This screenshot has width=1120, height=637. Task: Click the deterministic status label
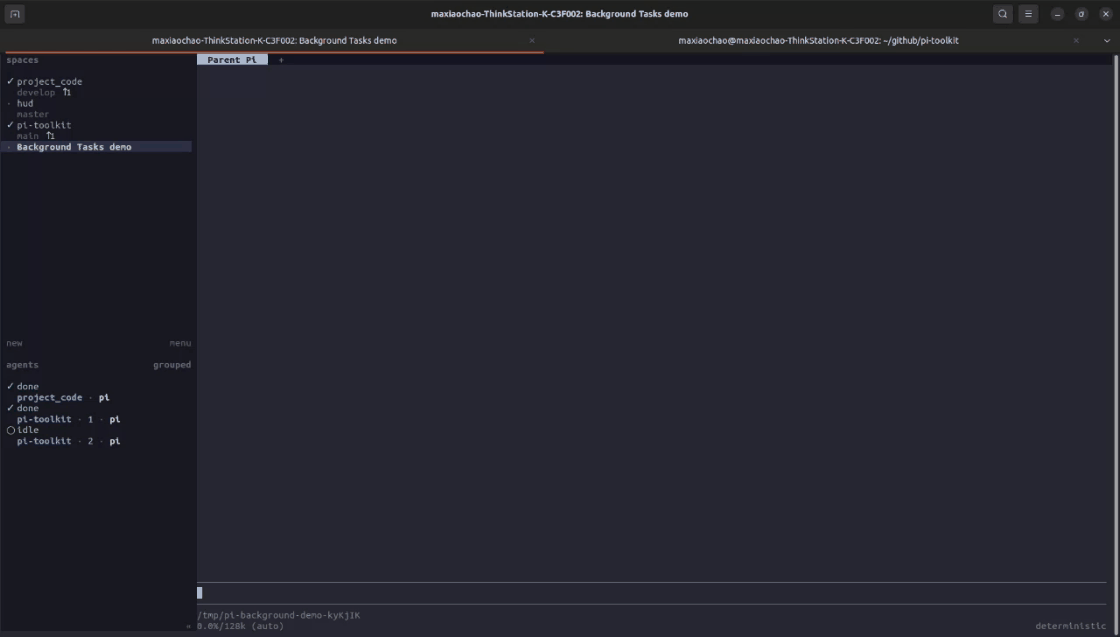1070,626
